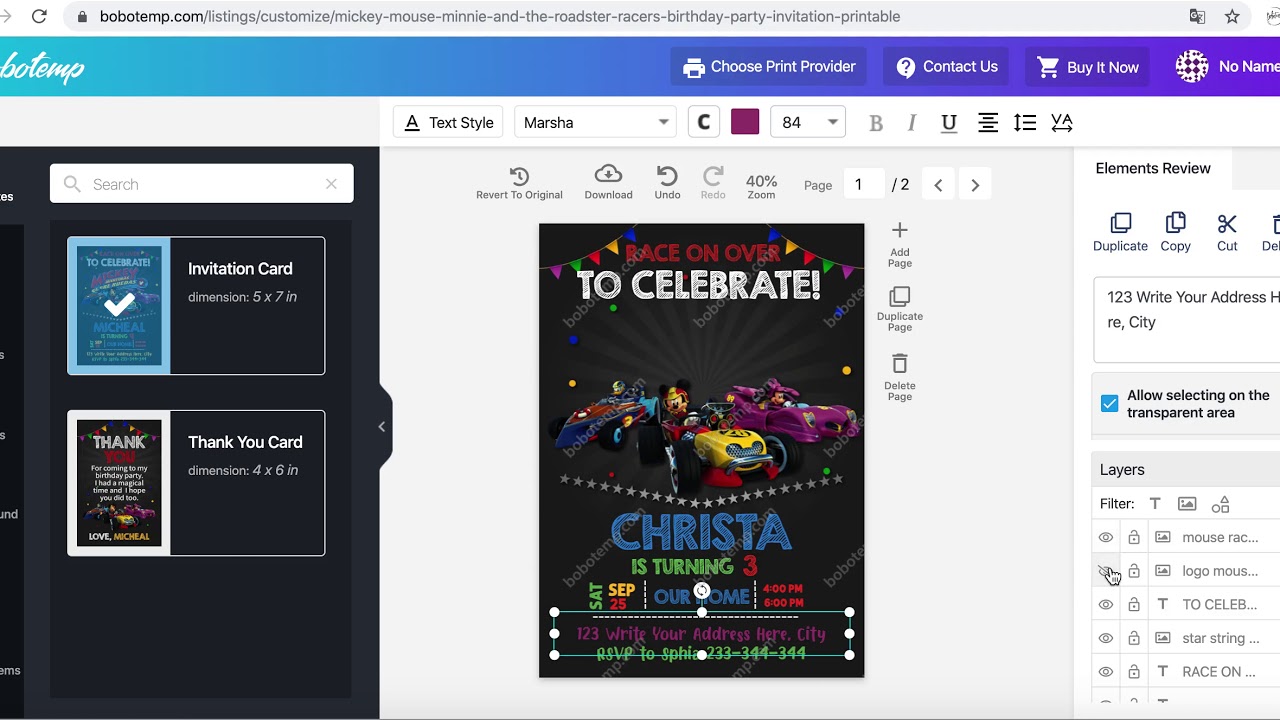The image size is (1280, 720).
Task: Lock the RACE ON... layer
Action: pyautogui.click(x=1134, y=671)
